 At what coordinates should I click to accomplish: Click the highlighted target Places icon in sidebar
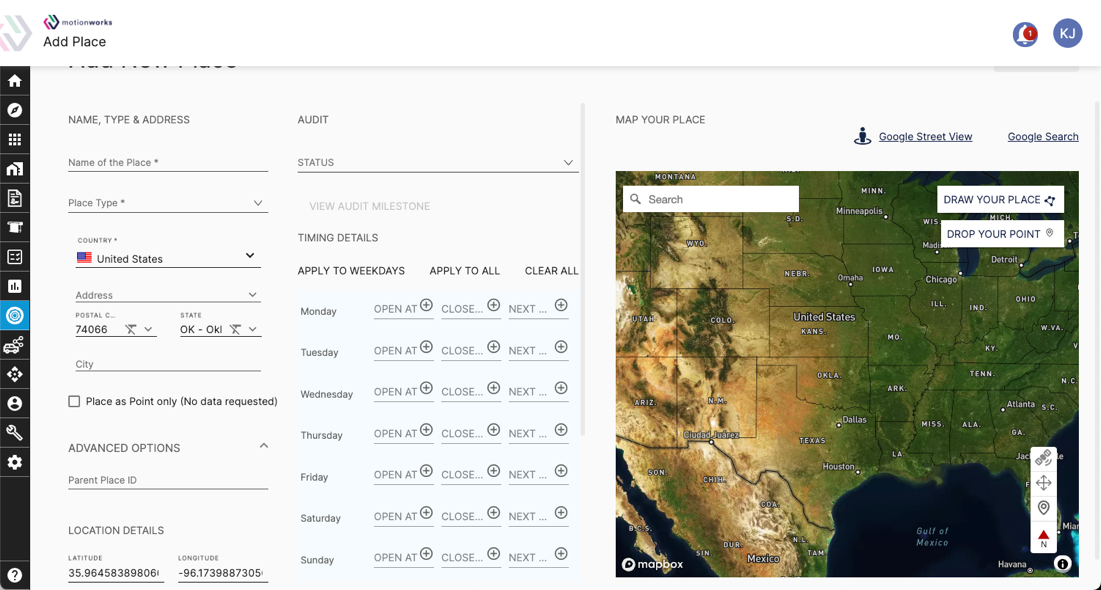coord(15,315)
